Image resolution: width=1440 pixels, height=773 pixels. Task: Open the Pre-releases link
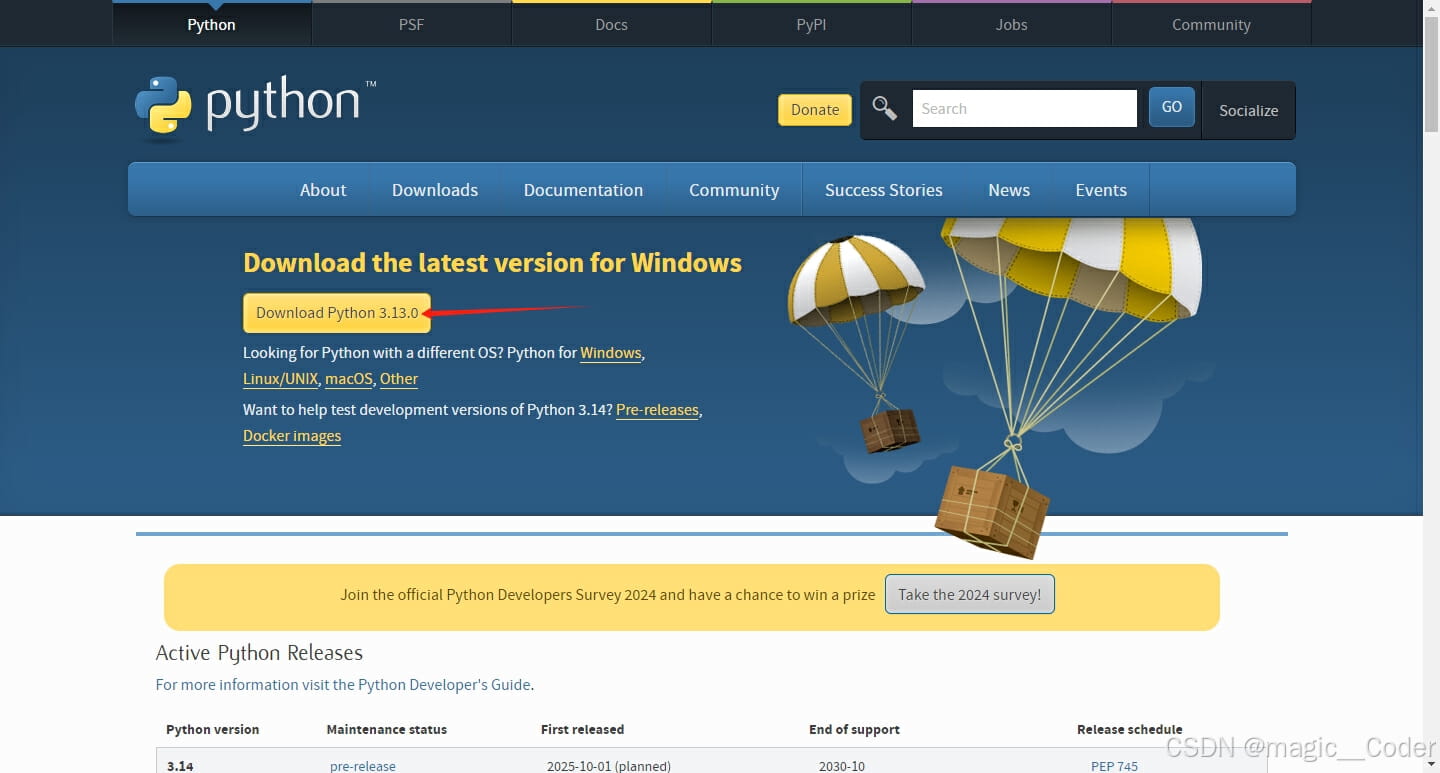coord(657,410)
